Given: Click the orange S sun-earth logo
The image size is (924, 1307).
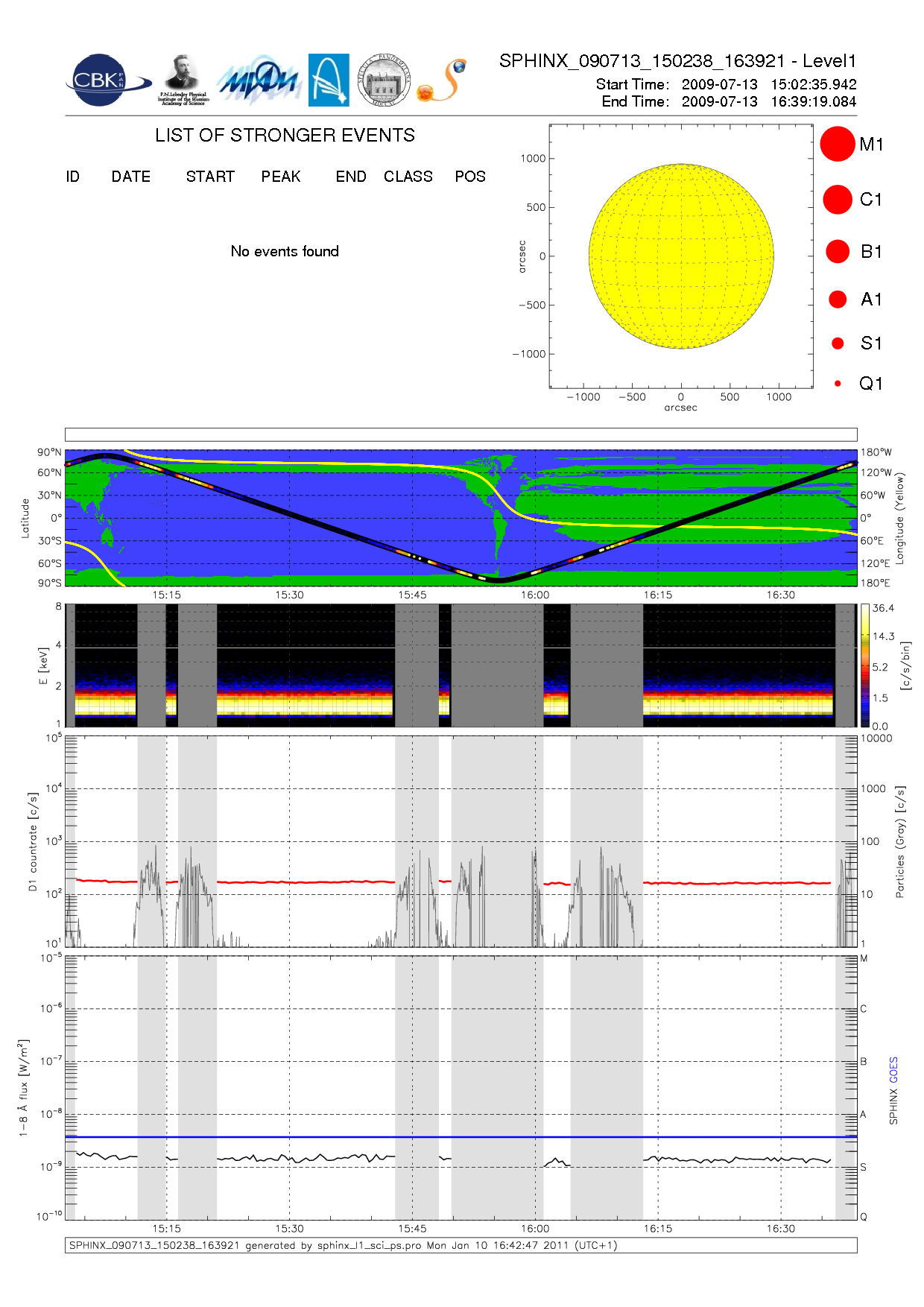Looking at the screenshot, I should point(443,80).
